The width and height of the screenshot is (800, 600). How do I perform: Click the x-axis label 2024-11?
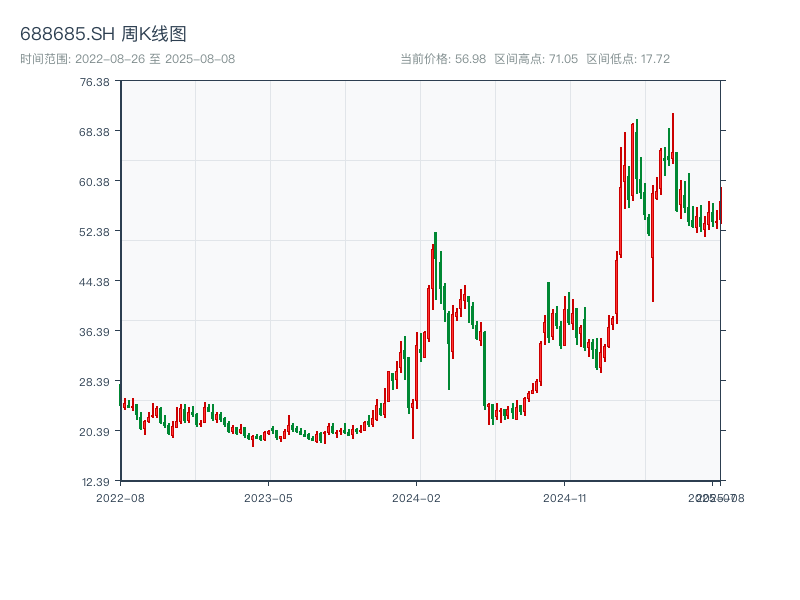(565, 498)
